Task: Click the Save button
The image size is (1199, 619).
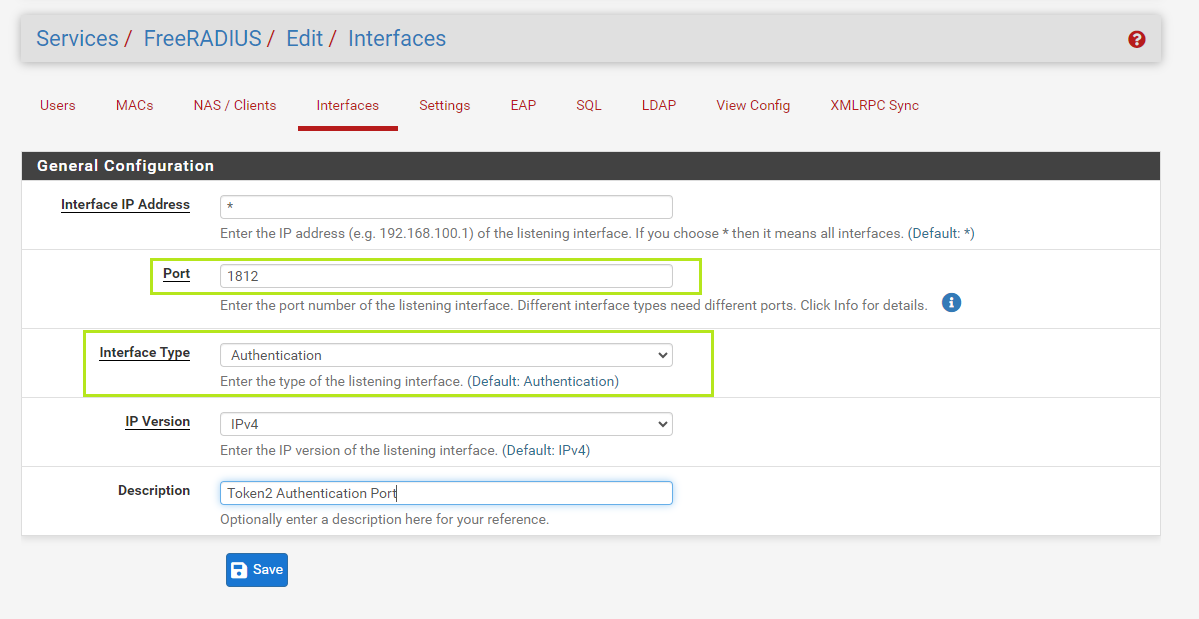Action: (257, 570)
